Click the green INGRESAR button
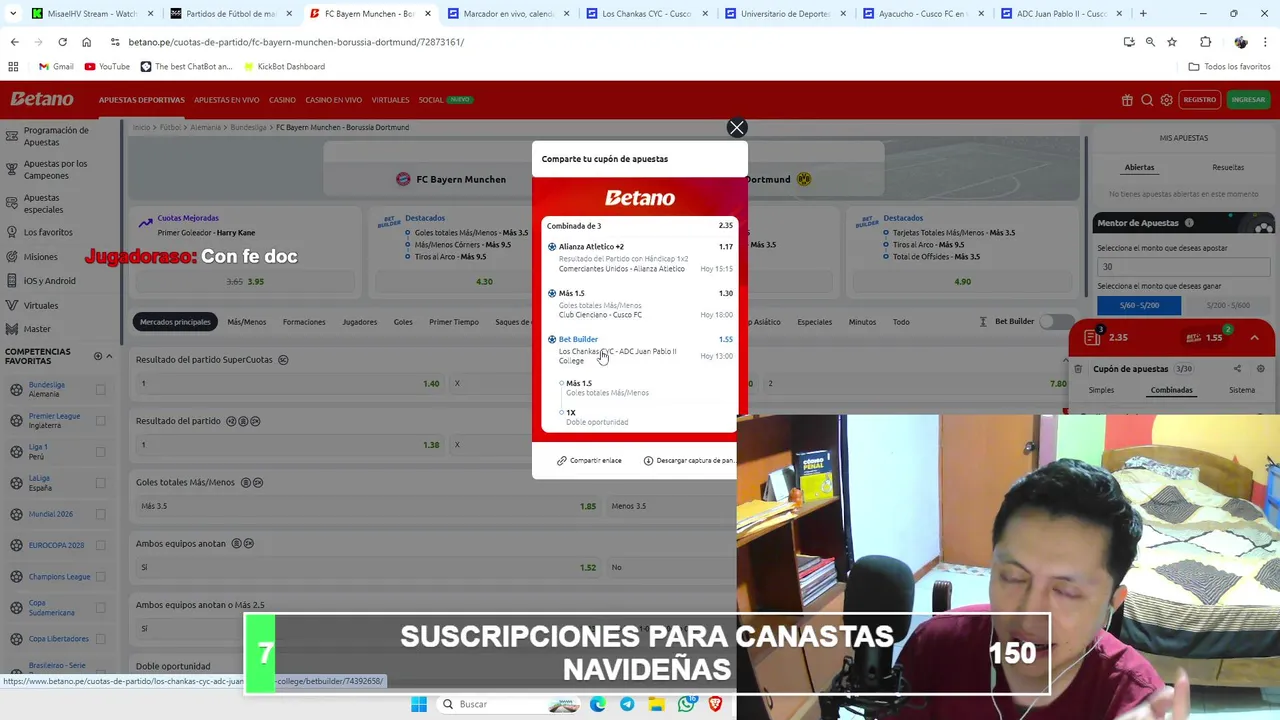 pyautogui.click(x=1248, y=100)
